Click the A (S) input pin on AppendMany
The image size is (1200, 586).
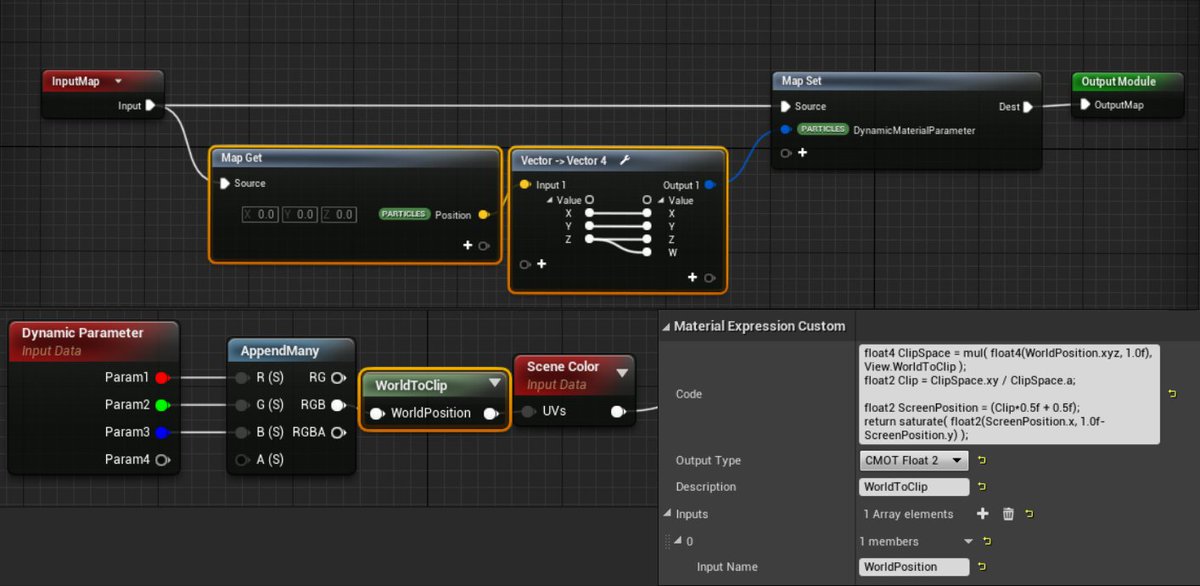[x=242, y=460]
